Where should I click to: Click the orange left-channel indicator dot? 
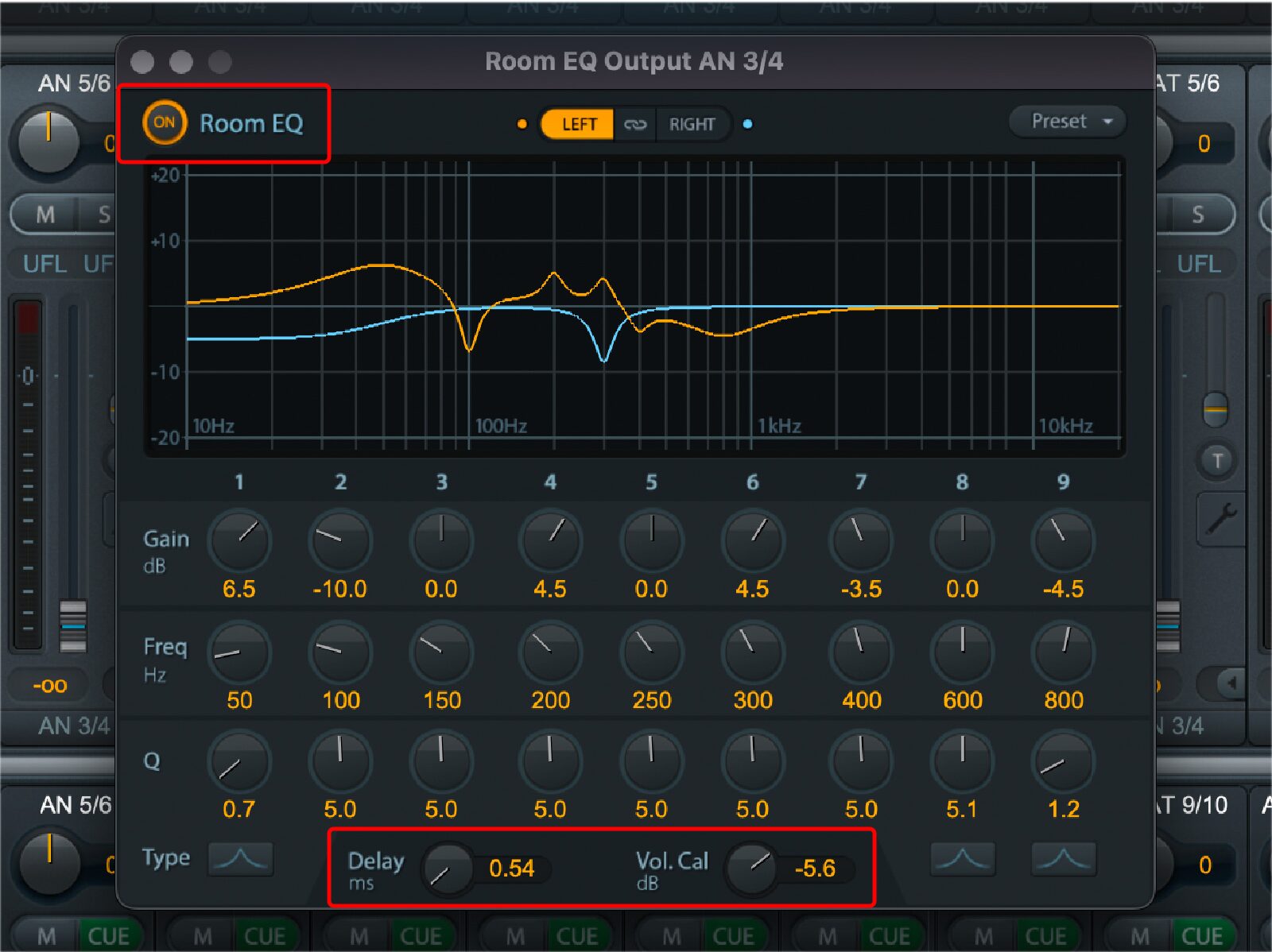(522, 124)
